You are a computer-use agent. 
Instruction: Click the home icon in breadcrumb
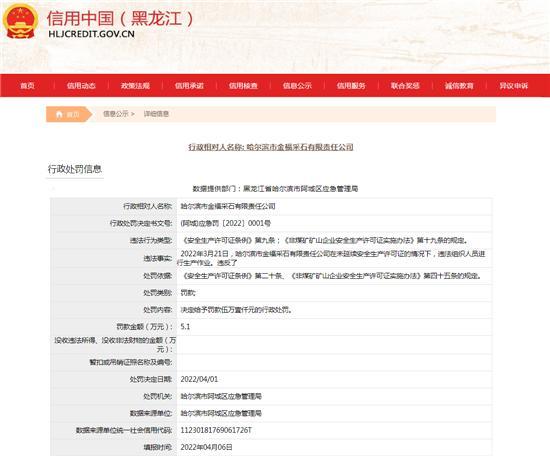(59, 114)
